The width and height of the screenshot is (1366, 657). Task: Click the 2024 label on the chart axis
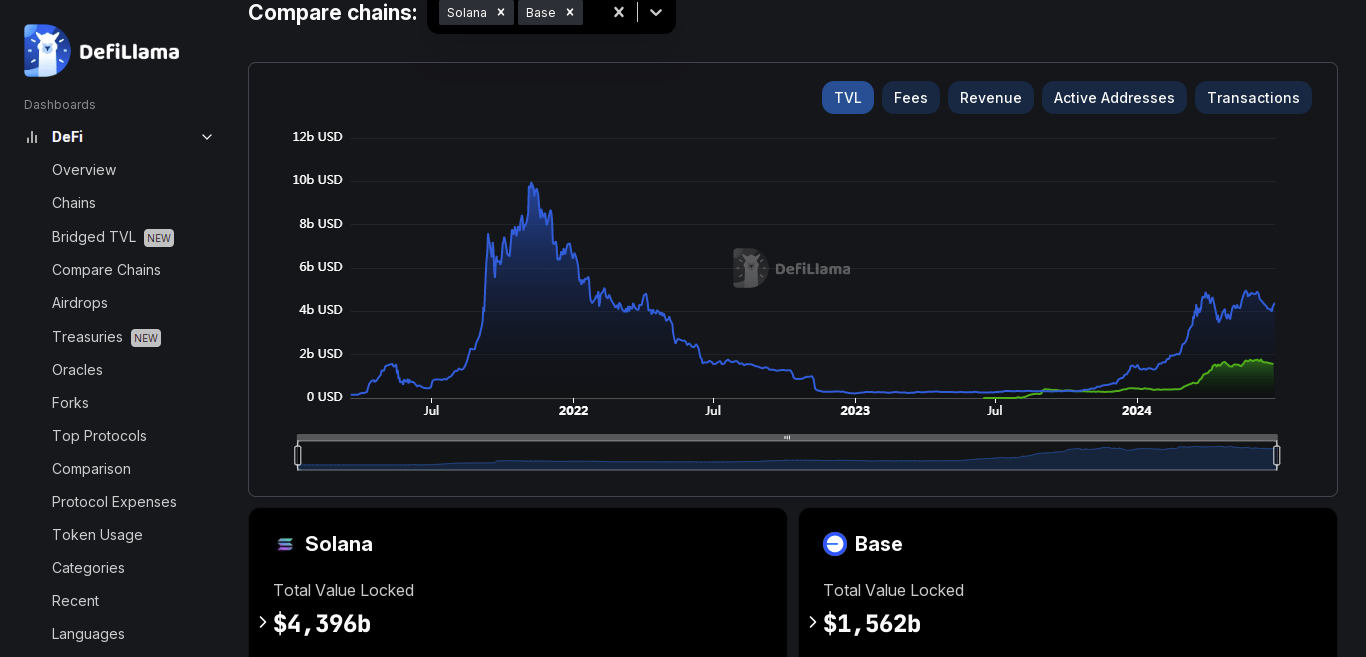[x=1137, y=411]
